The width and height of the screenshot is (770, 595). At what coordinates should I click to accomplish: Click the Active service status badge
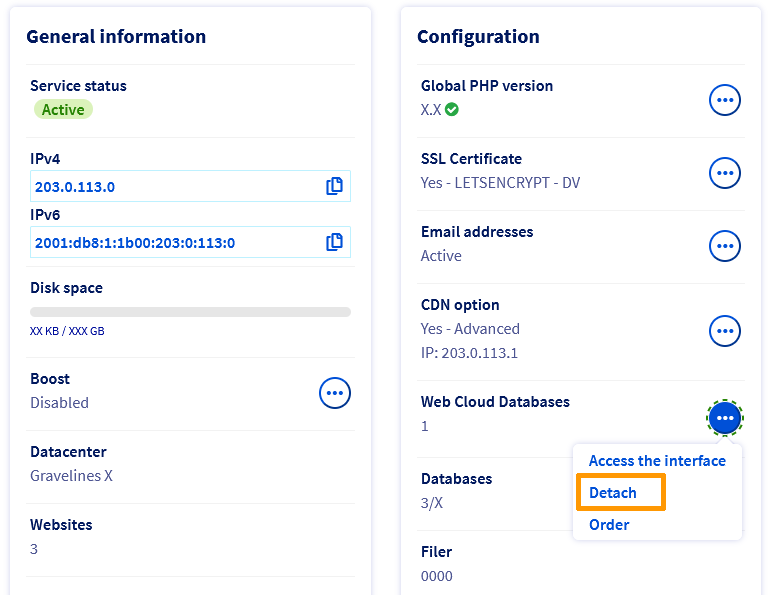(63, 110)
